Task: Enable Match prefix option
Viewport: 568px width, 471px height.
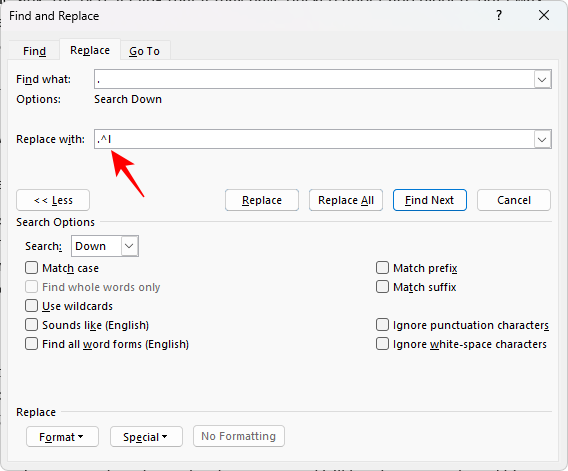Action: coord(382,268)
